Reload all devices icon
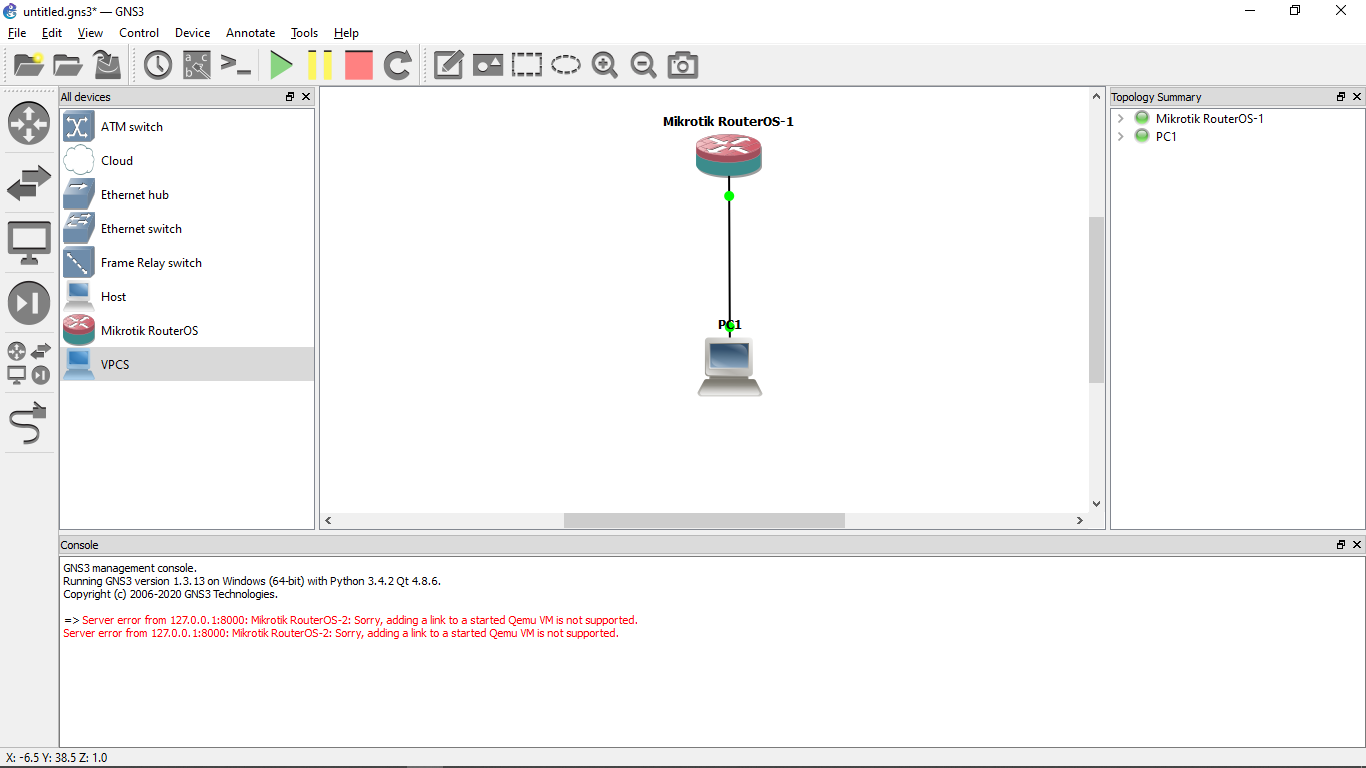1366x768 pixels. click(x=397, y=65)
